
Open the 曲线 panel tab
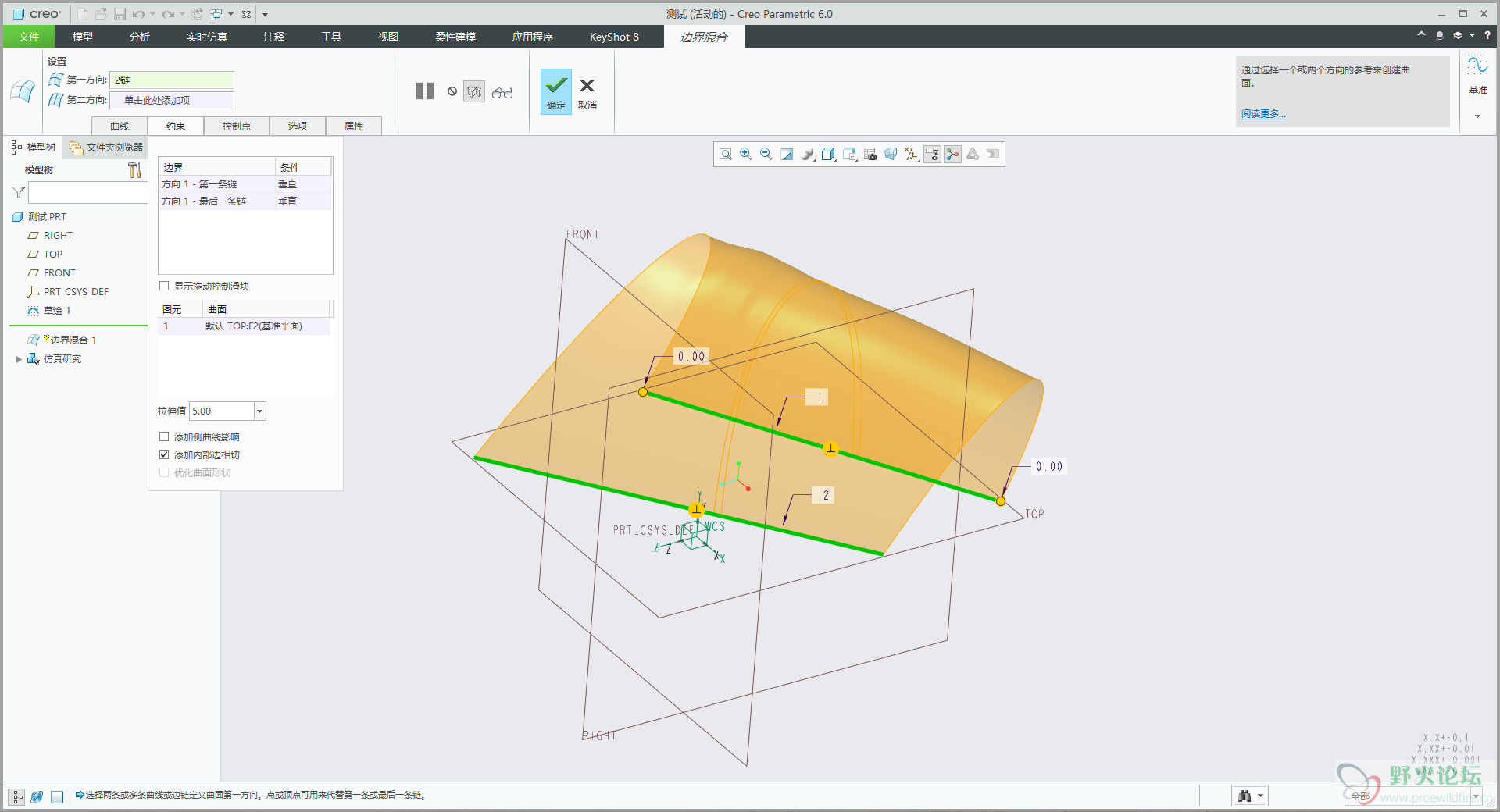click(x=120, y=126)
